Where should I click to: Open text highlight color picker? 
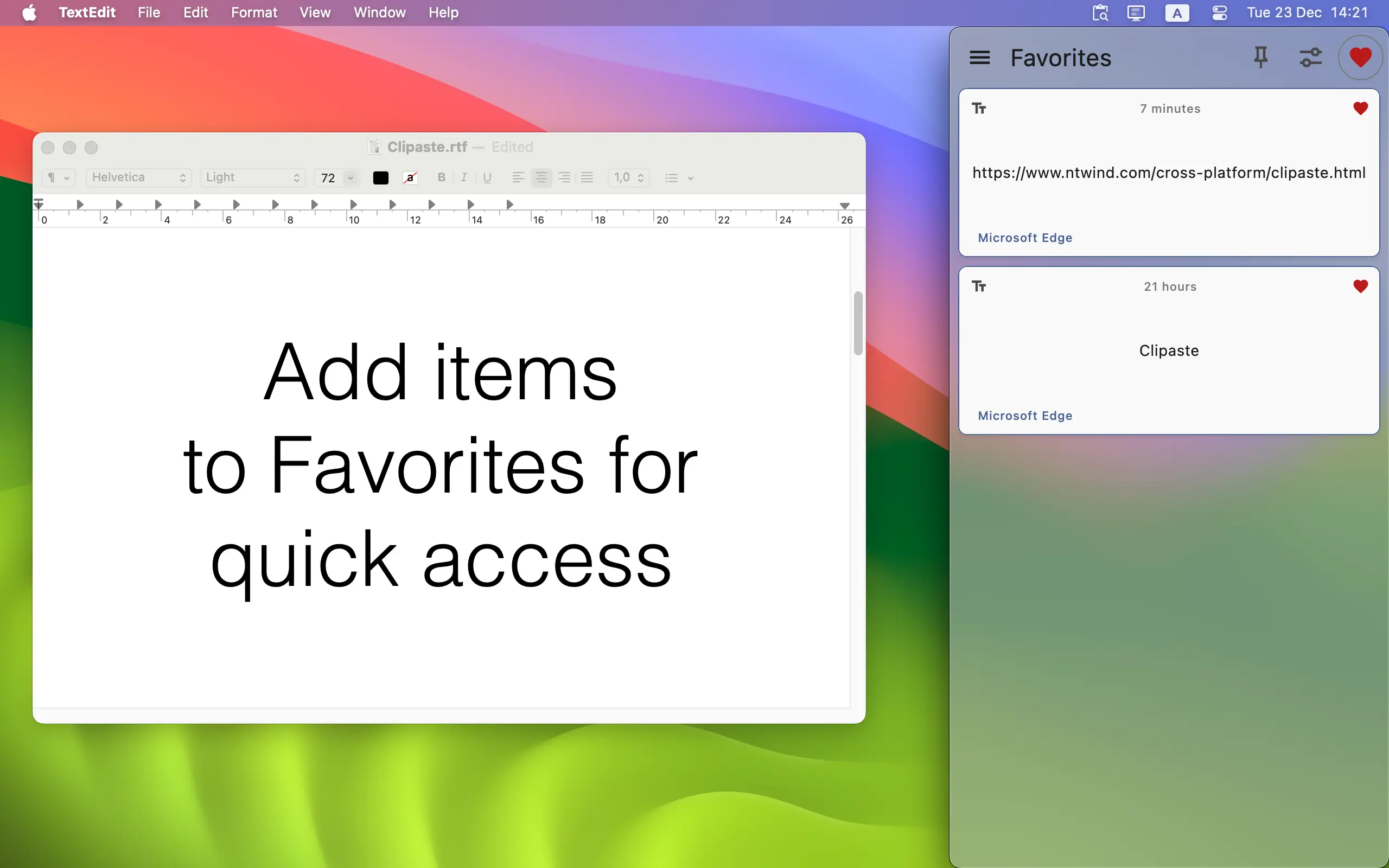[x=410, y=178]
